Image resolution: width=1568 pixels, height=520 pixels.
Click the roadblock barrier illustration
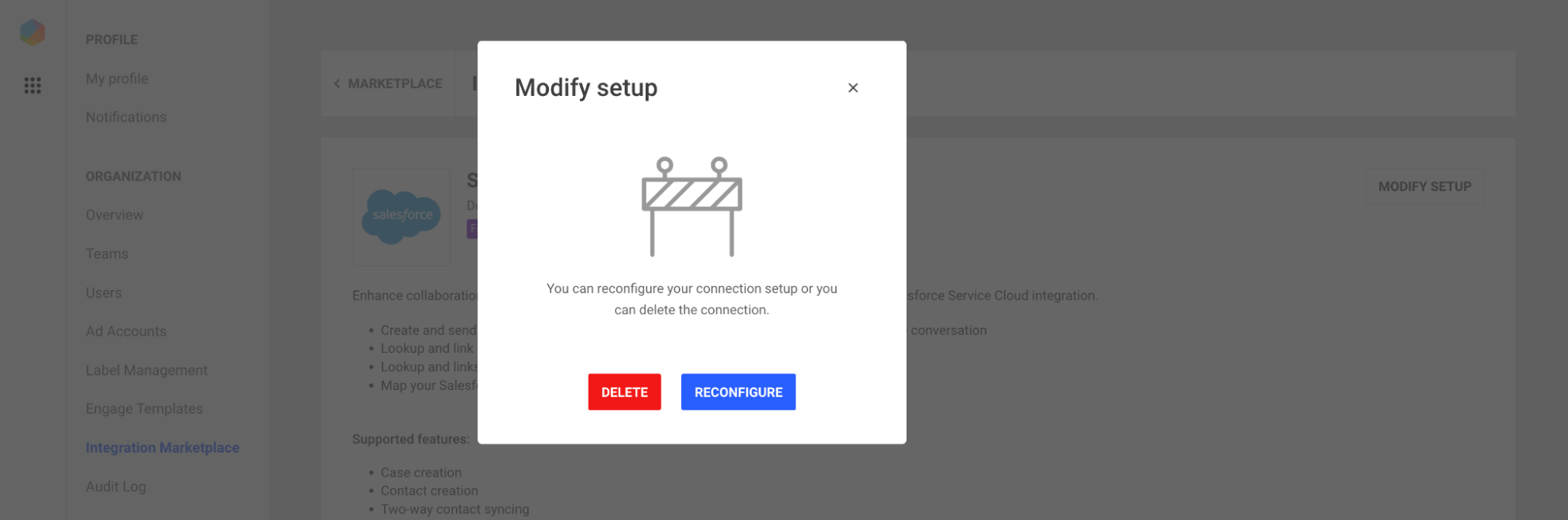coord(692,206)
